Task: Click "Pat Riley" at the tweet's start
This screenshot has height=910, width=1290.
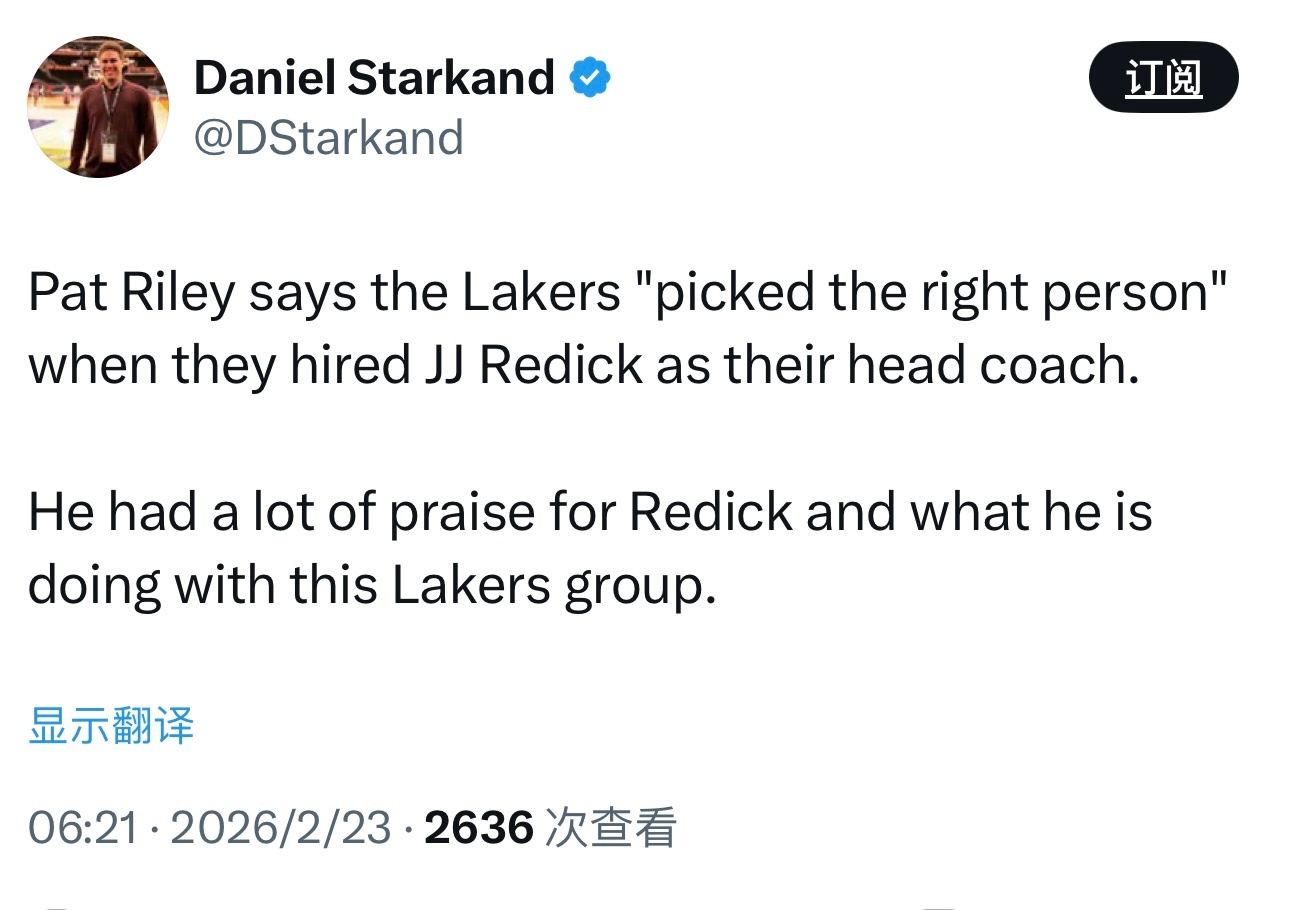Action: click(132, 292)
